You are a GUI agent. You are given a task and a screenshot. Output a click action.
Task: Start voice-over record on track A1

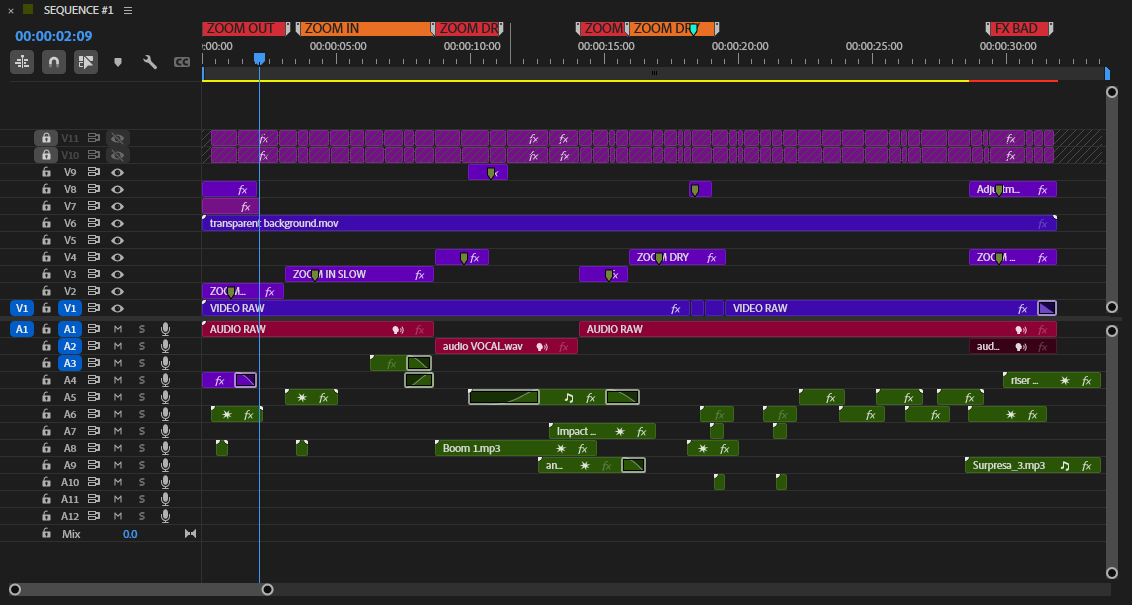pyautogui.click(x=165, y=329)
